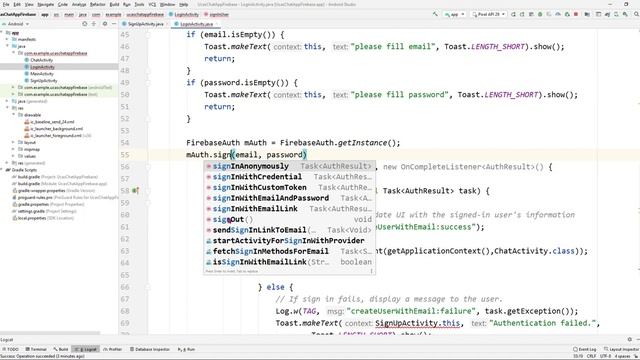Hide the Project panel with the minus icon
Viewport: 640px width, 360px height.
coord(114,24)
